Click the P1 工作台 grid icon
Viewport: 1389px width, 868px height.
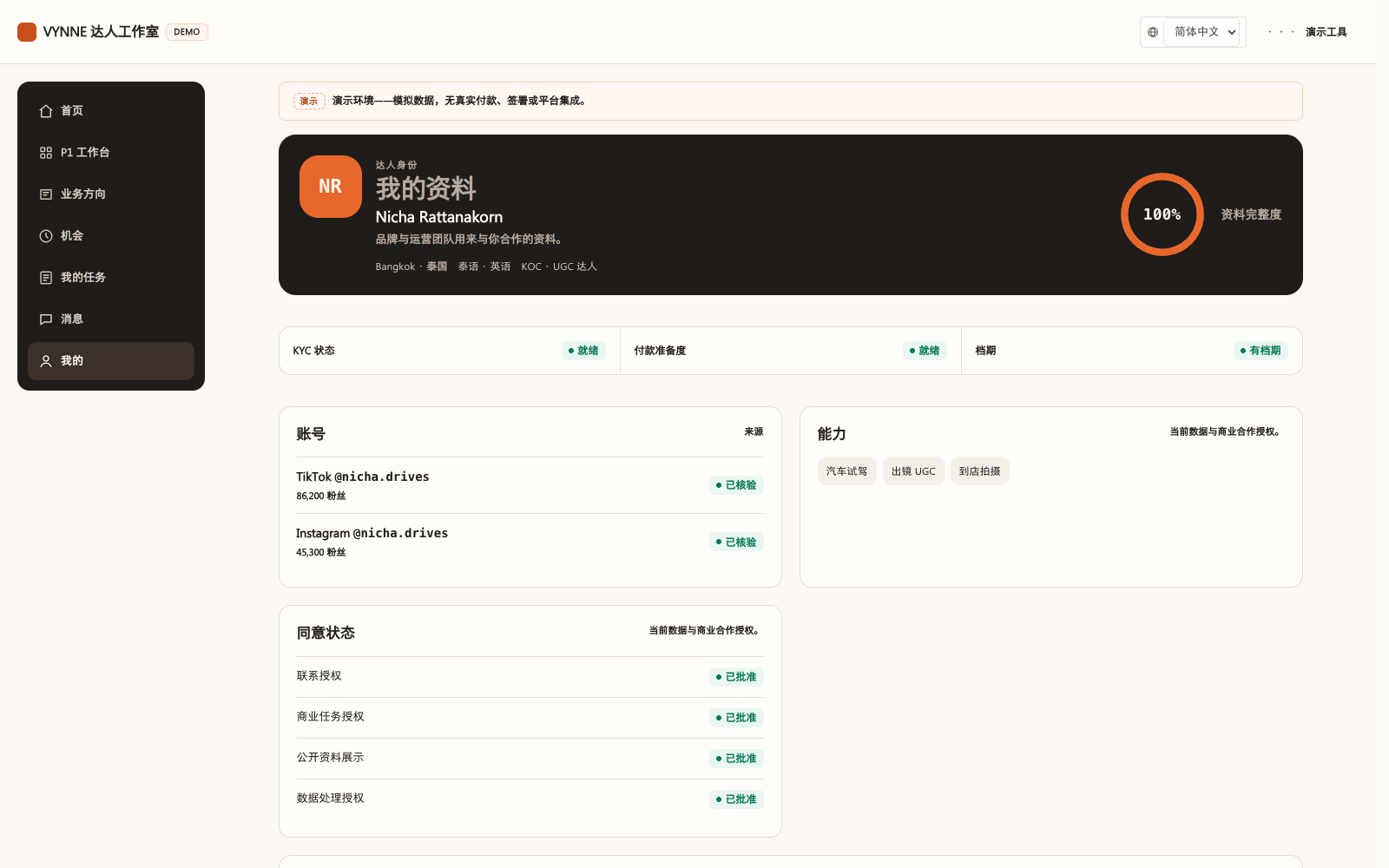point(46,153)
